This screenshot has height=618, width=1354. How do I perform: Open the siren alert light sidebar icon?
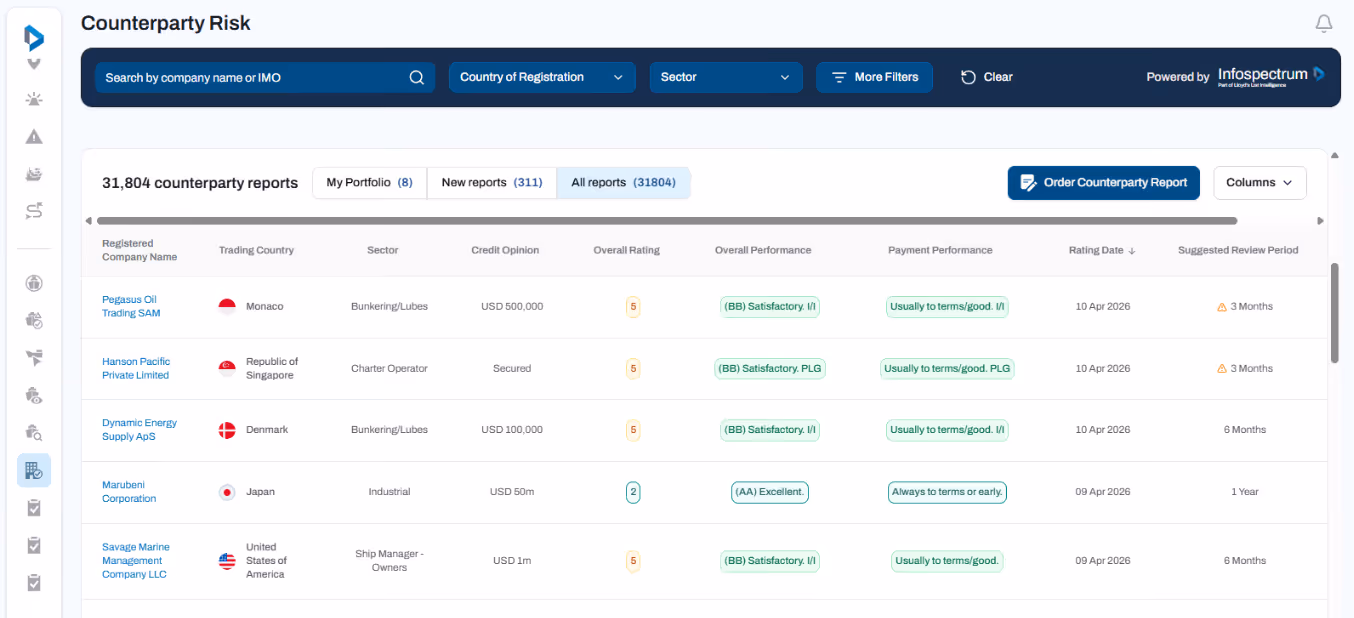pyautogui.click(x=34, y=99)
